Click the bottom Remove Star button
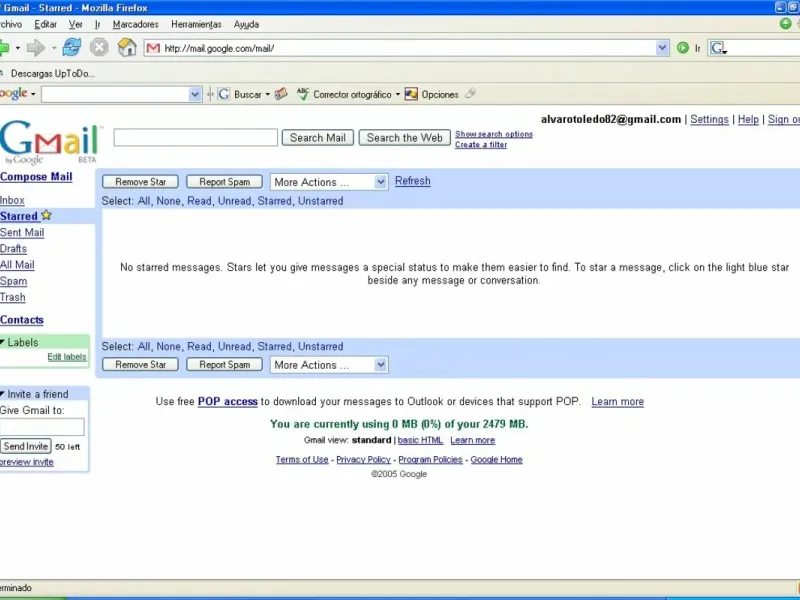 (140, 364)
